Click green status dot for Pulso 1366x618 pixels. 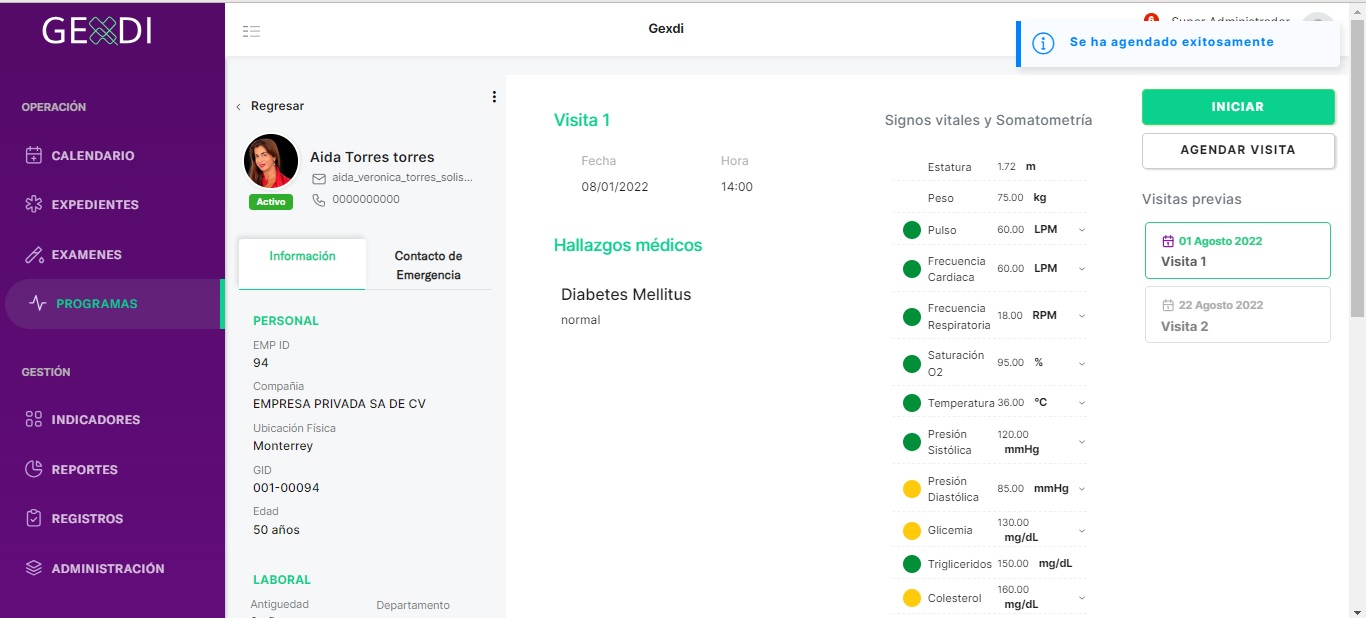(912, 230)
